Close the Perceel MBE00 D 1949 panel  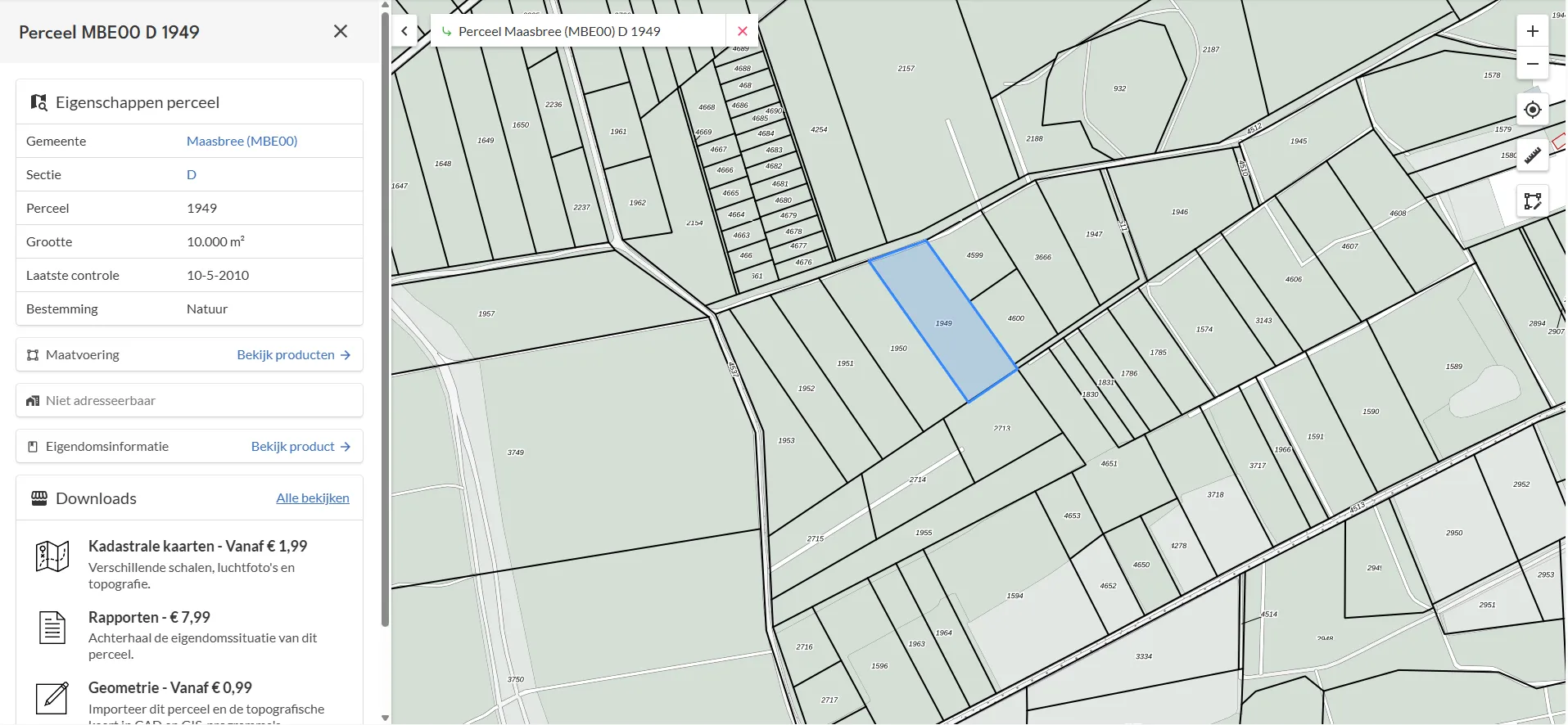[x=341, y=31]
